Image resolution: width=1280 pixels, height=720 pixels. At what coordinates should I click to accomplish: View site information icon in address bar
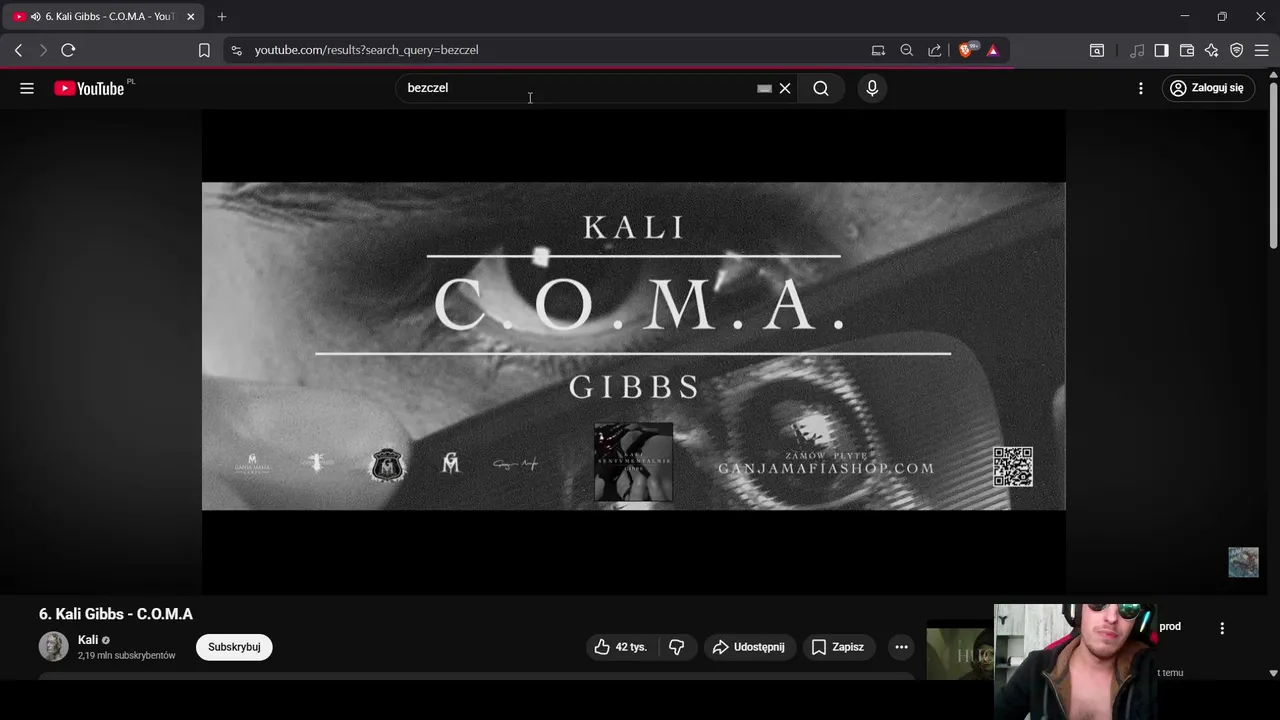[235, 50]
